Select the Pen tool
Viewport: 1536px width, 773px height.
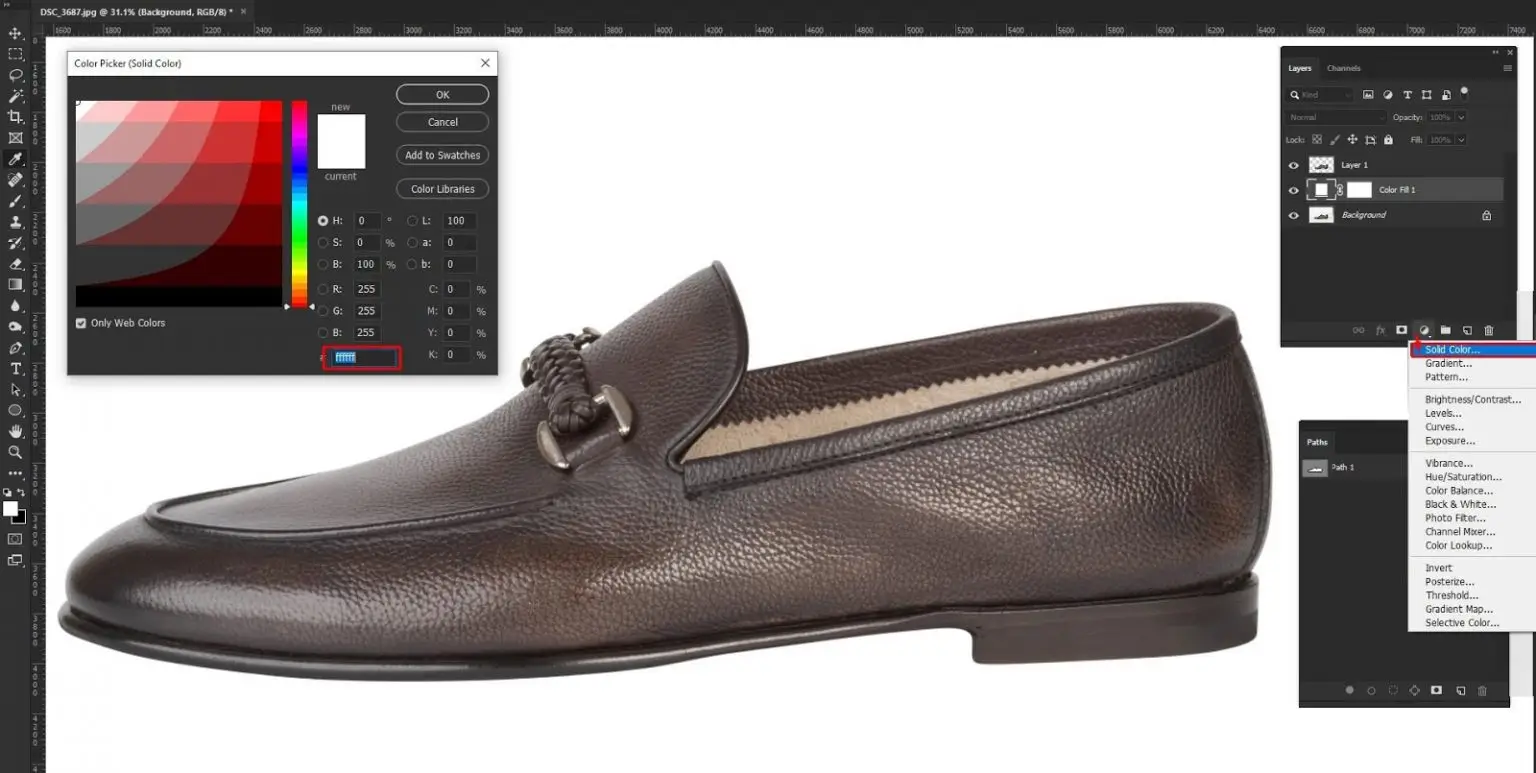pyautogui.click(x=15, y=348)
